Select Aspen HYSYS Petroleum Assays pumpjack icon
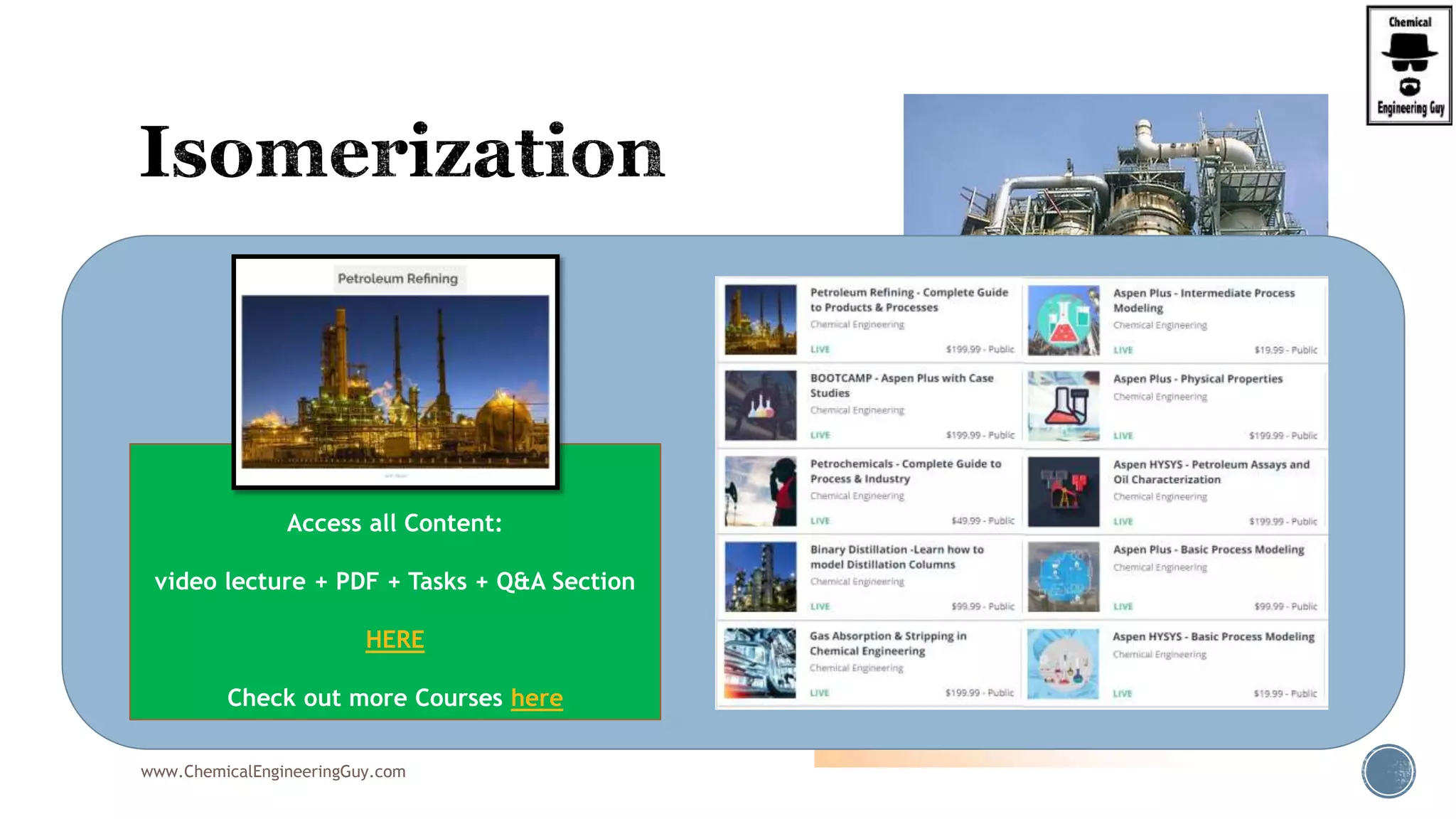The image size is (1456, 819). [1063, 492]
